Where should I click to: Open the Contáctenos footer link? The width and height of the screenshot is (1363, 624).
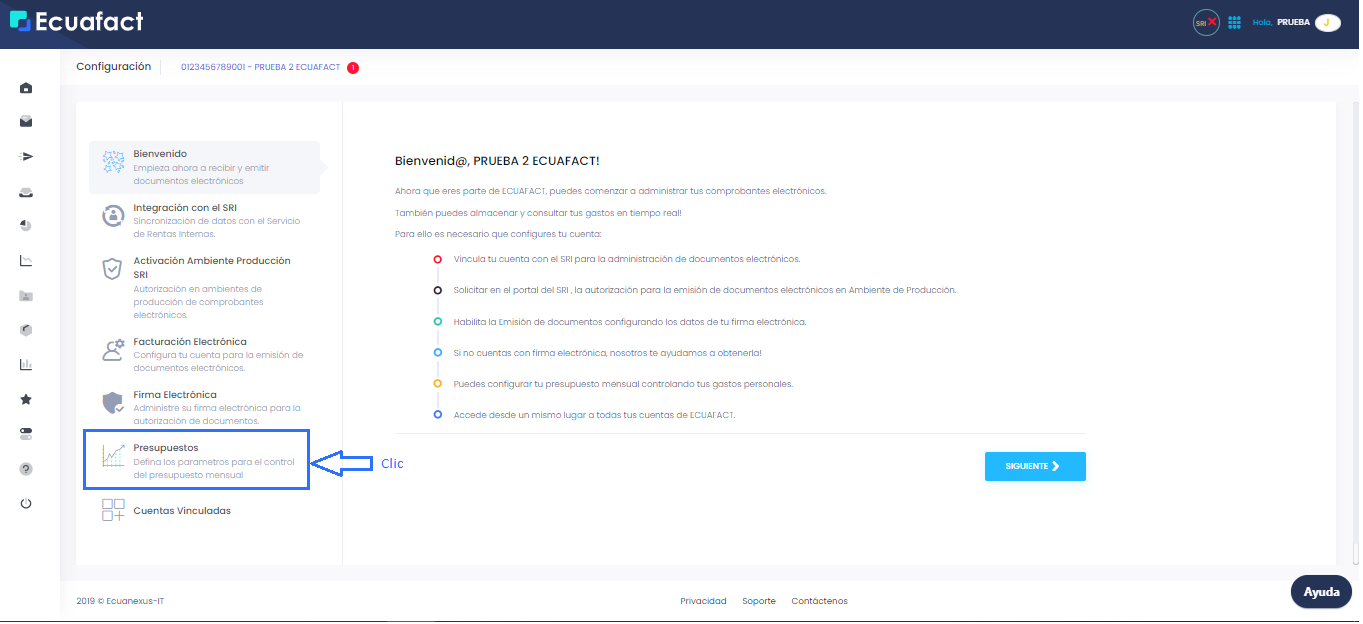(821, 601)
